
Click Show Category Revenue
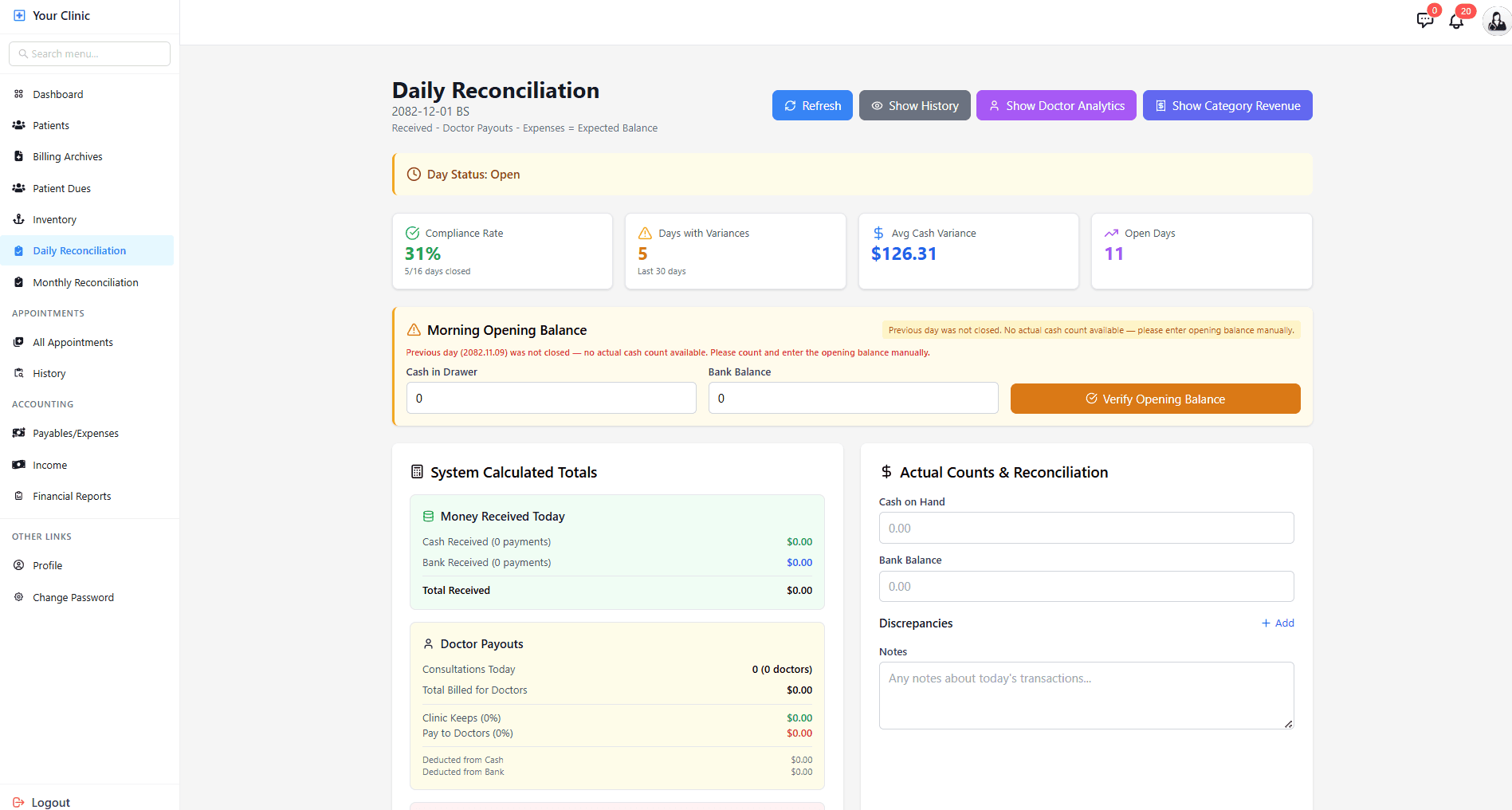(x=1227, y=105)
